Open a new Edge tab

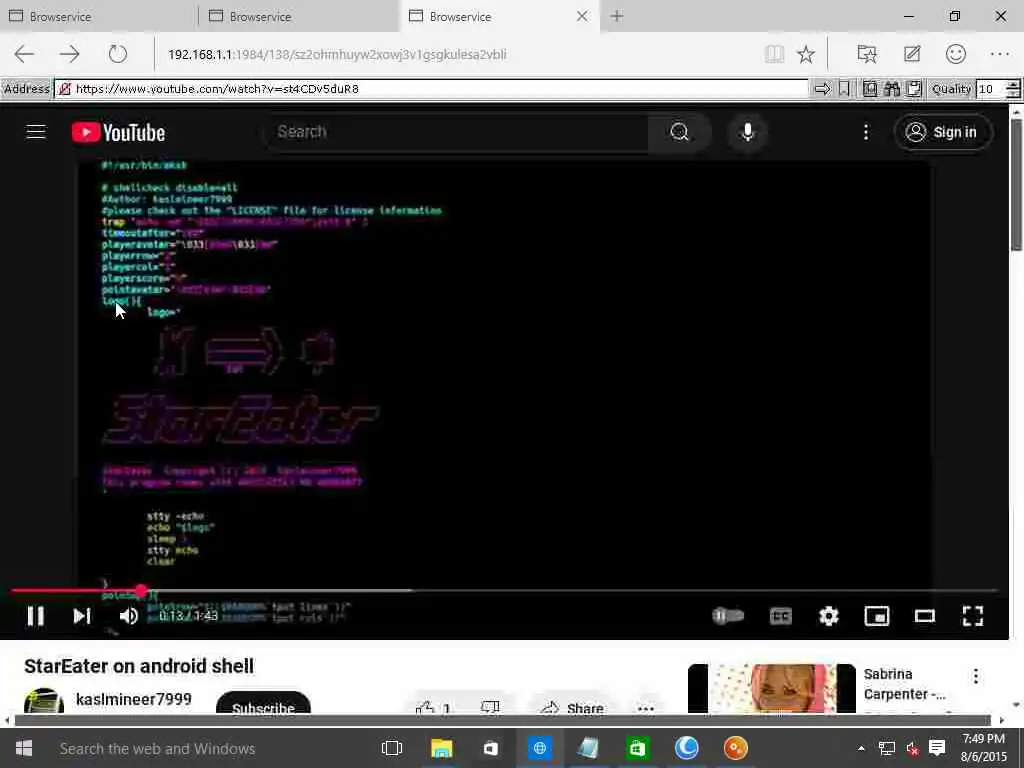click(x=617, y=16)
